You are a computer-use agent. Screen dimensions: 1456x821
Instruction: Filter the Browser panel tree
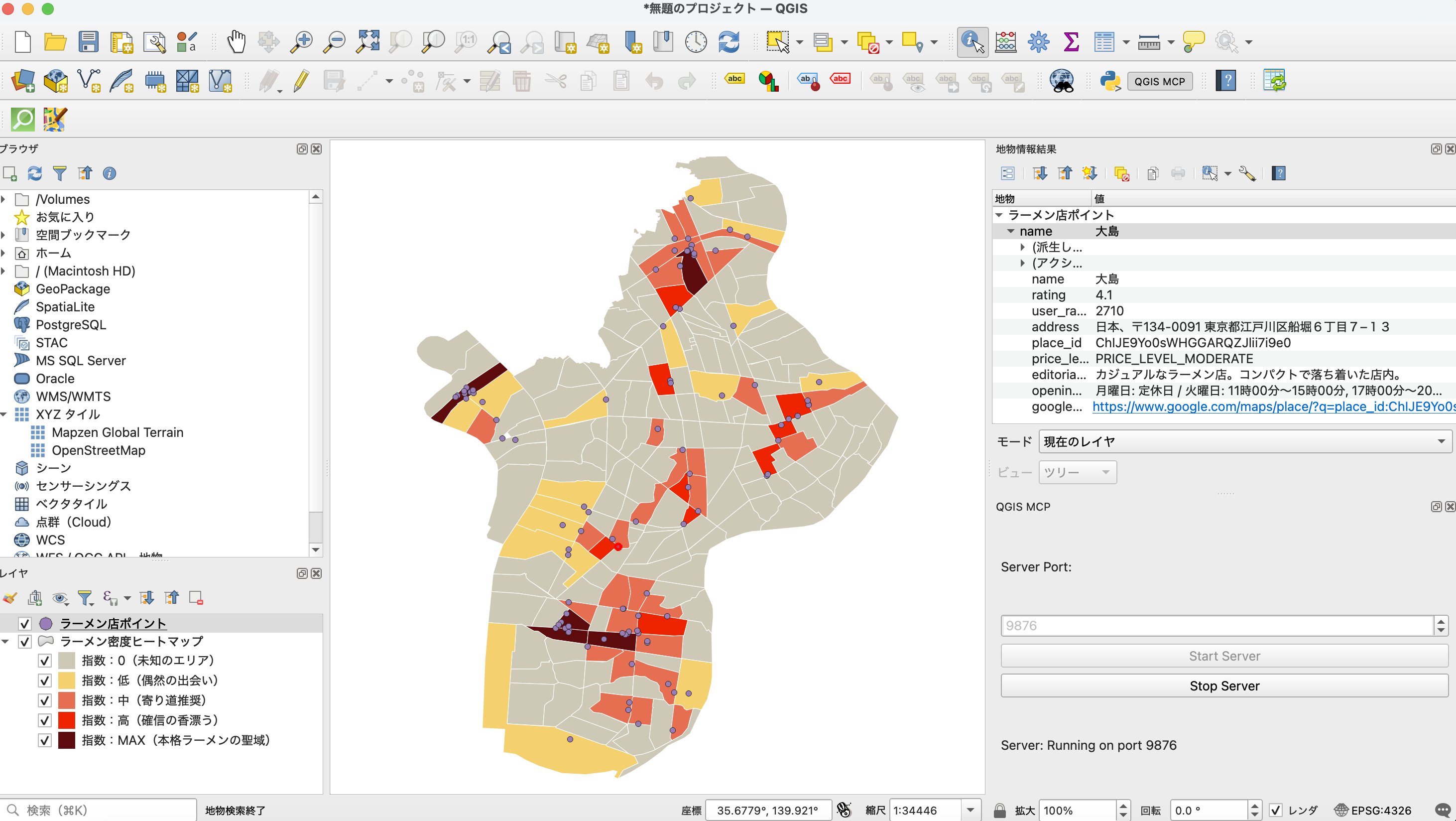pyautogui.click(x=59, y=173)
